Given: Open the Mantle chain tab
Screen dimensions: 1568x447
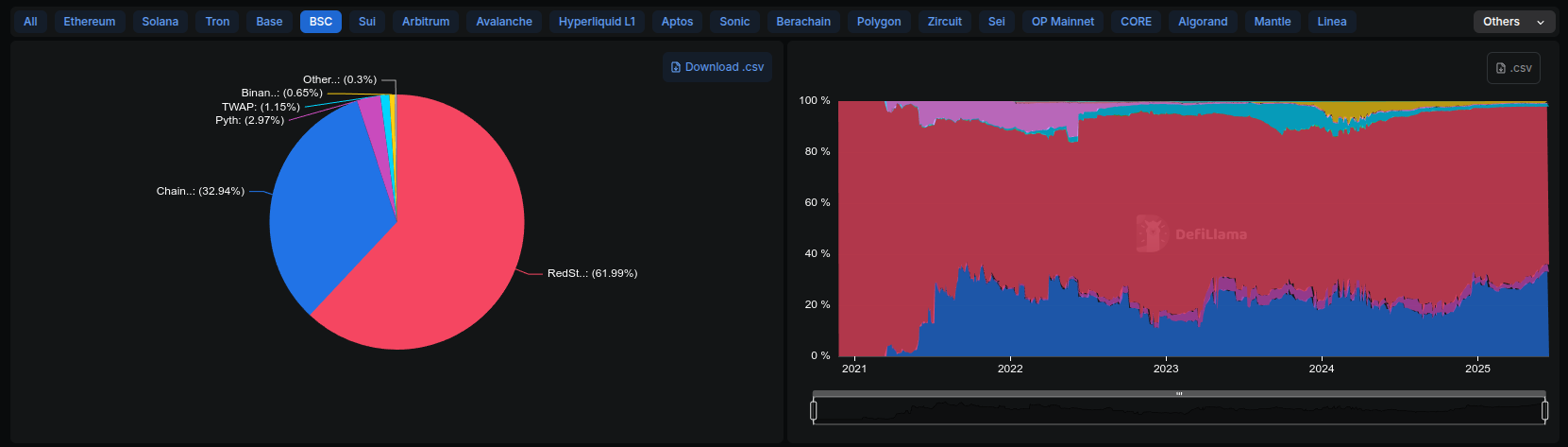Looking at the screenshot, I should click(x=1273, y=22).
